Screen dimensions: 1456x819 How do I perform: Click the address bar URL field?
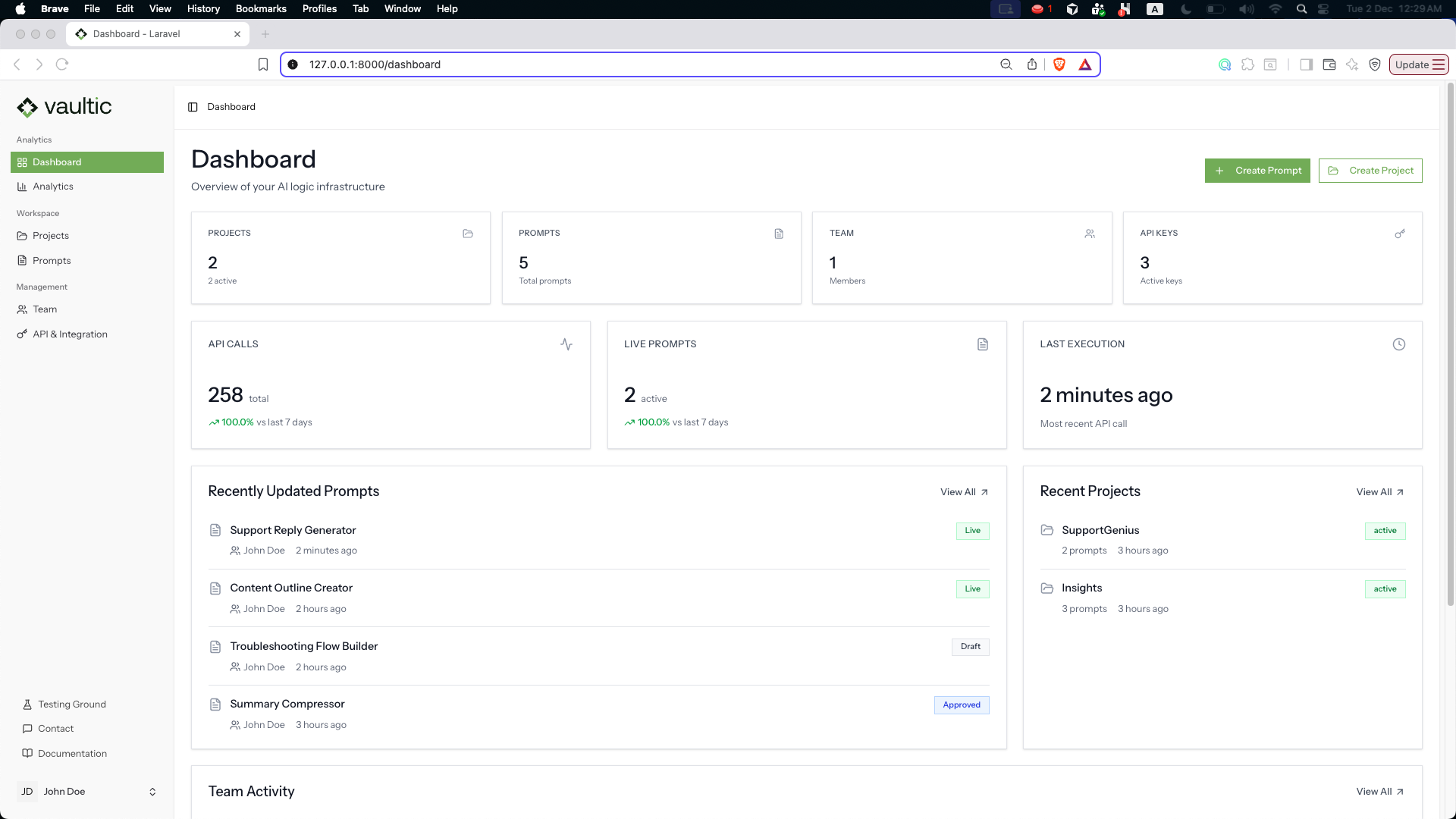pos(645,64)
